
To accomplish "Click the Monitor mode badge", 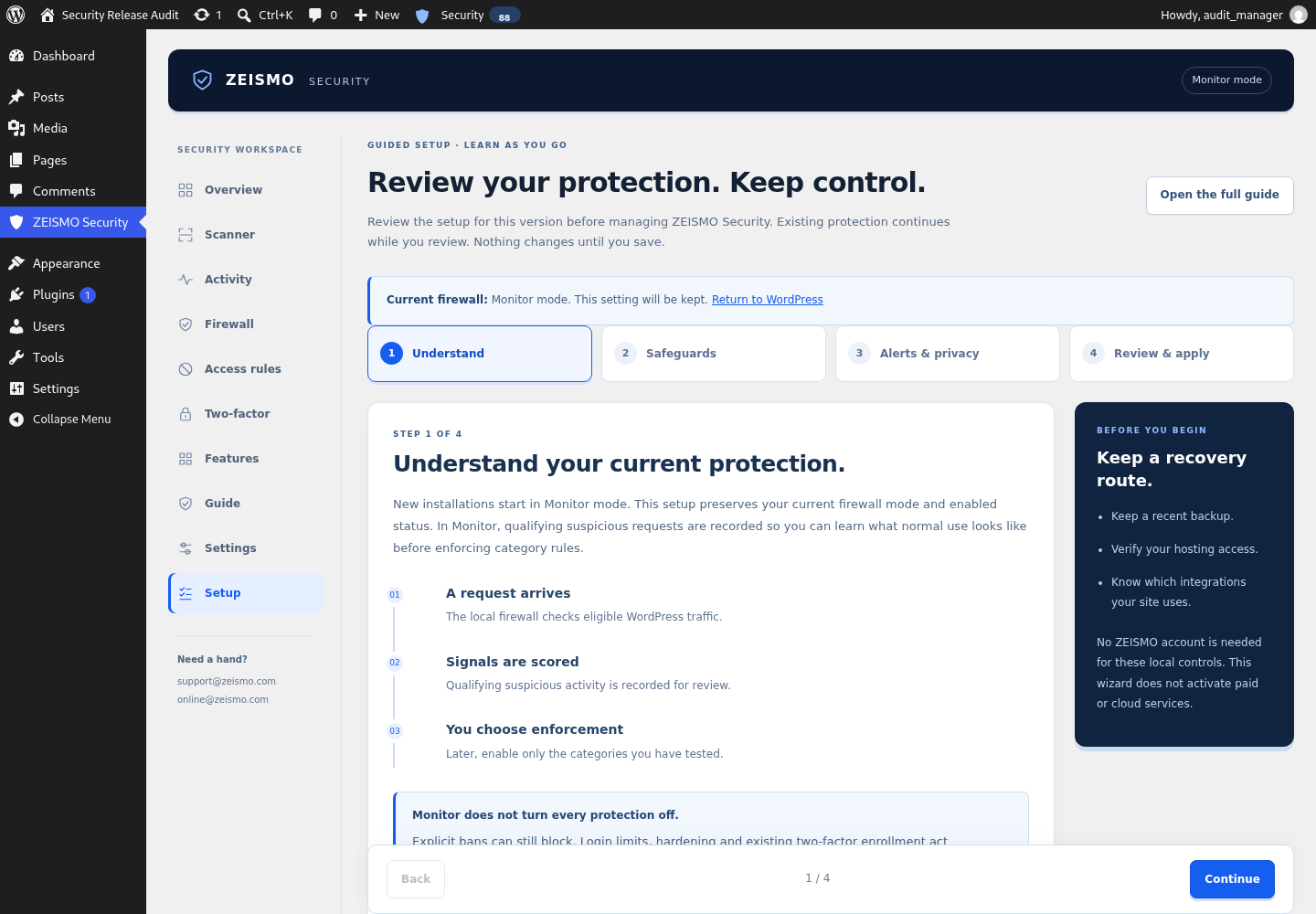I will pos(1226,80).
